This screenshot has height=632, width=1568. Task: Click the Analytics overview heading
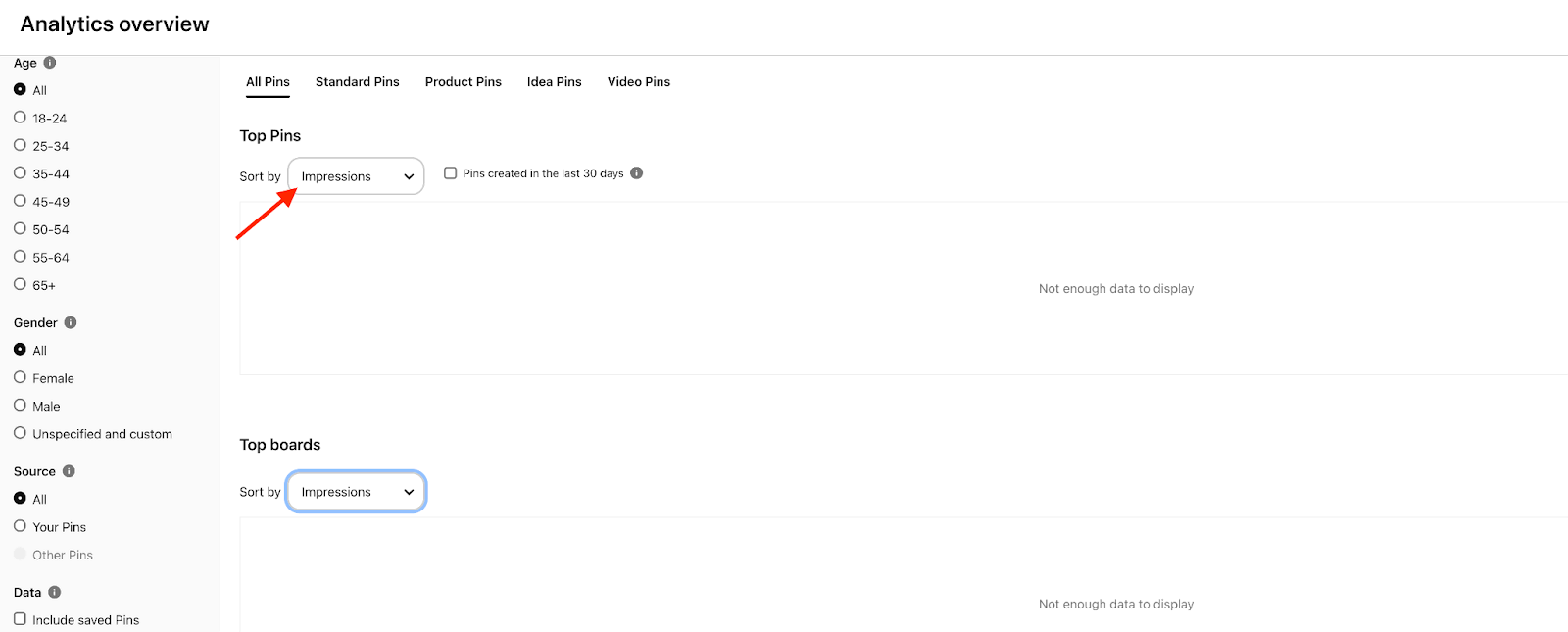click(115, 24)
